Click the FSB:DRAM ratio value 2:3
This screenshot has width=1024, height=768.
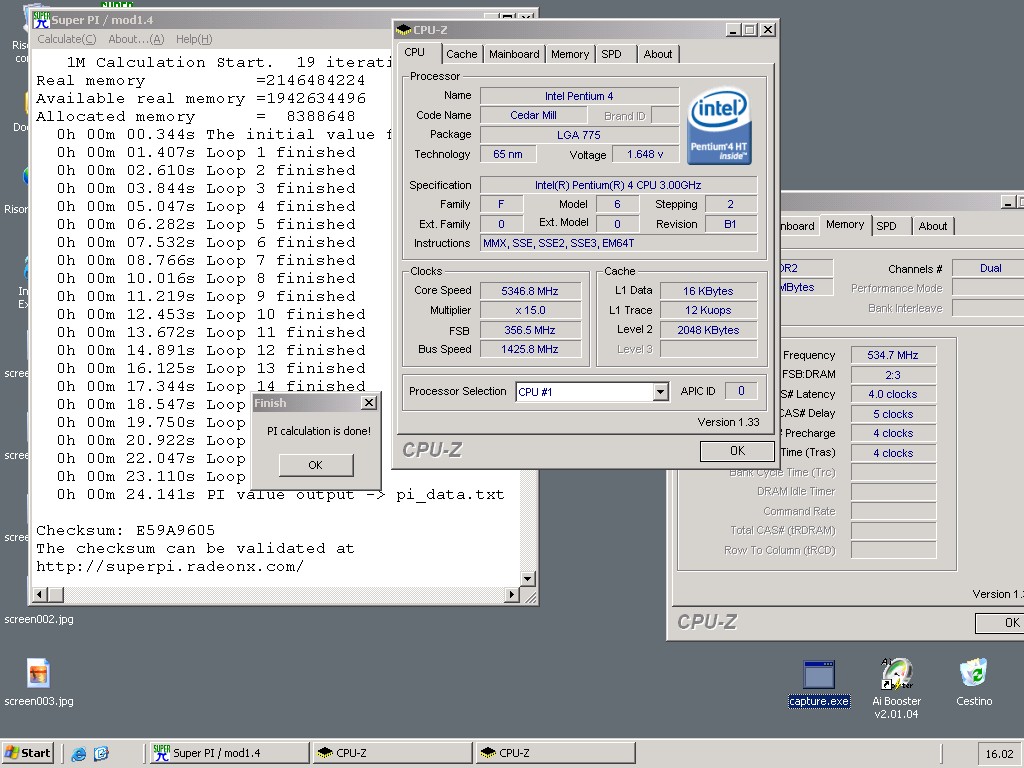click(893, 375)
